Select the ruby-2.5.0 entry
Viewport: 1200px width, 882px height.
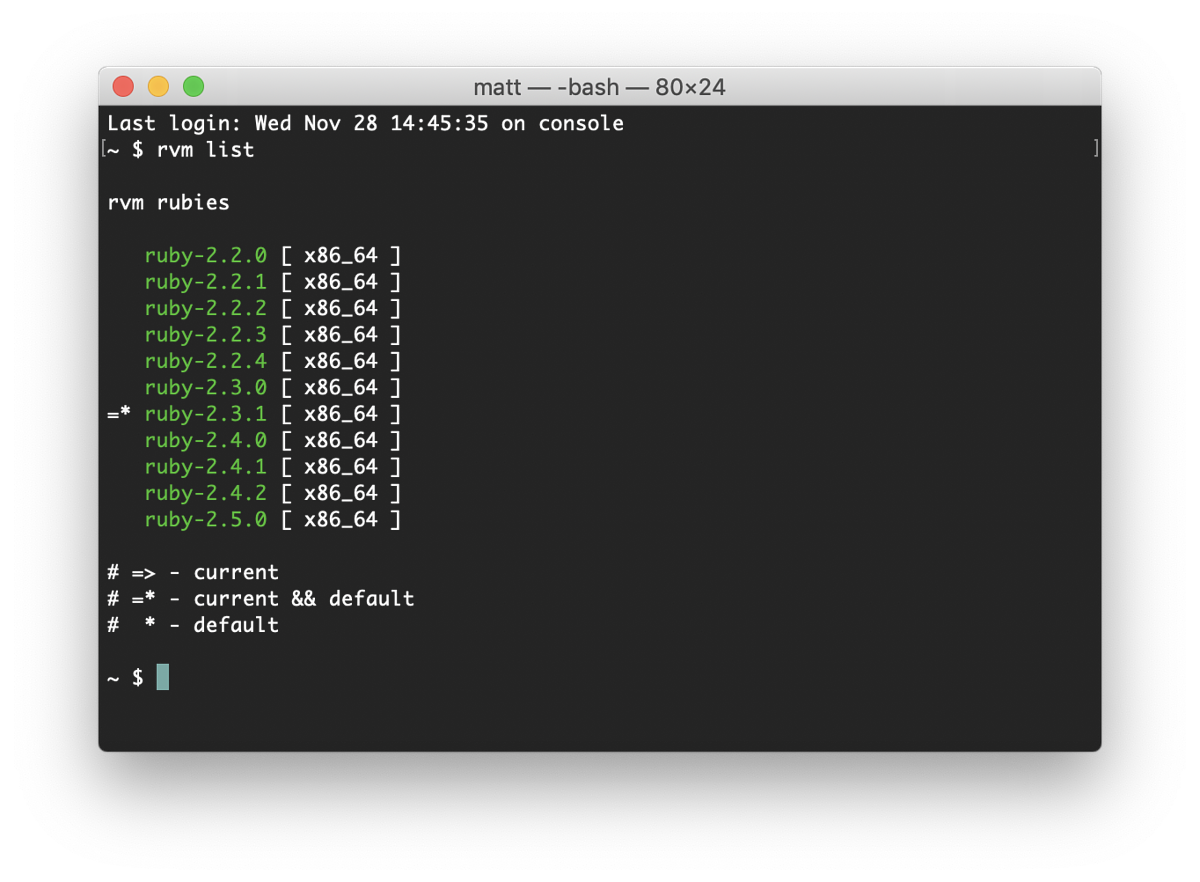207,519
